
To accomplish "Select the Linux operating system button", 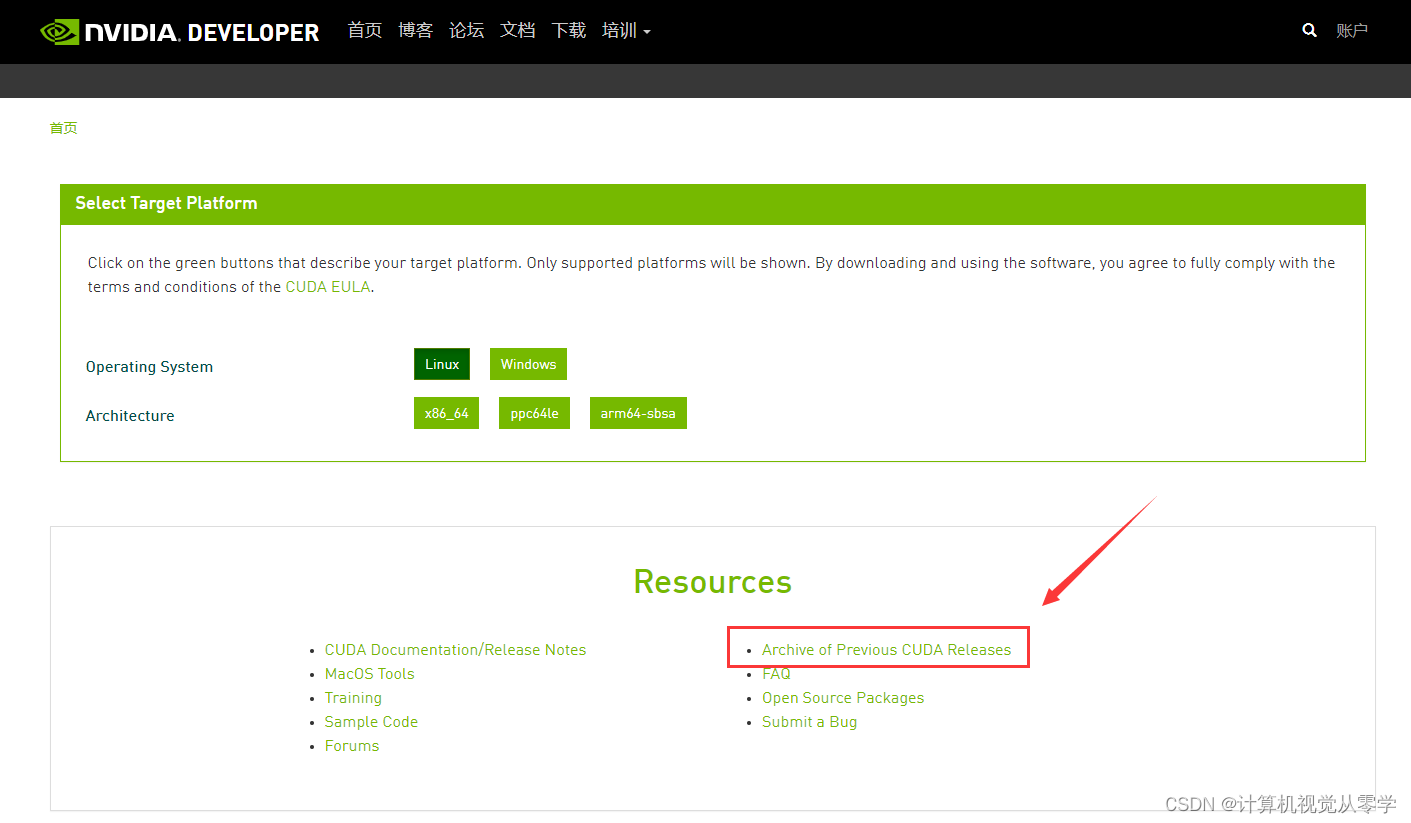I will [442, 364].
